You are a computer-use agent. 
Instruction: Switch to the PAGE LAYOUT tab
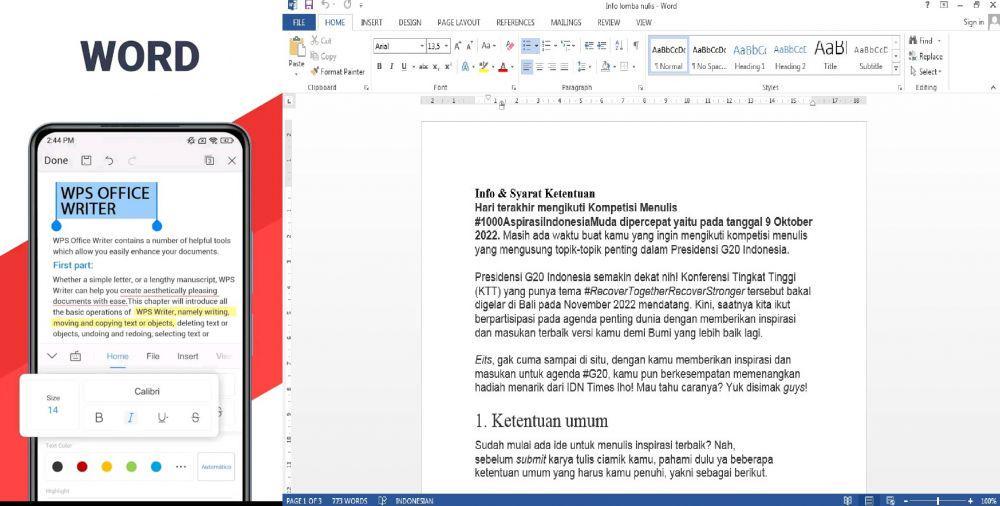pyautogui.click(x=459, y=22)
